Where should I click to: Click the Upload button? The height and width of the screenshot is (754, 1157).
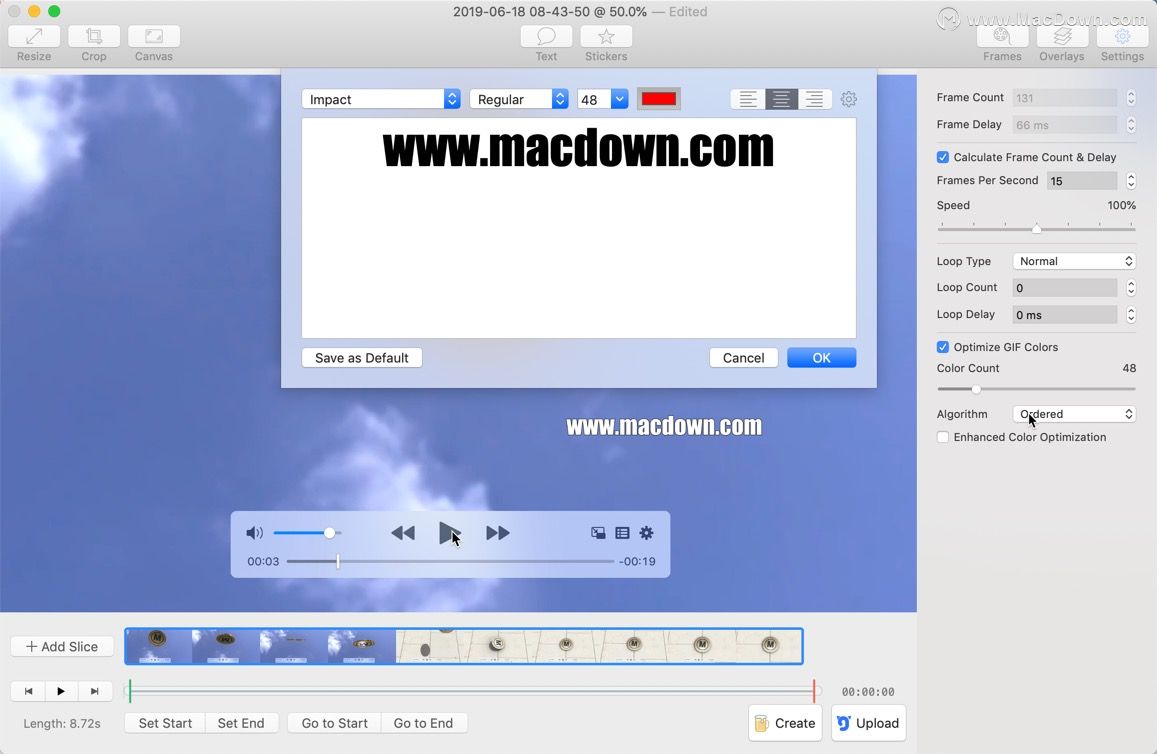point(868,723)
